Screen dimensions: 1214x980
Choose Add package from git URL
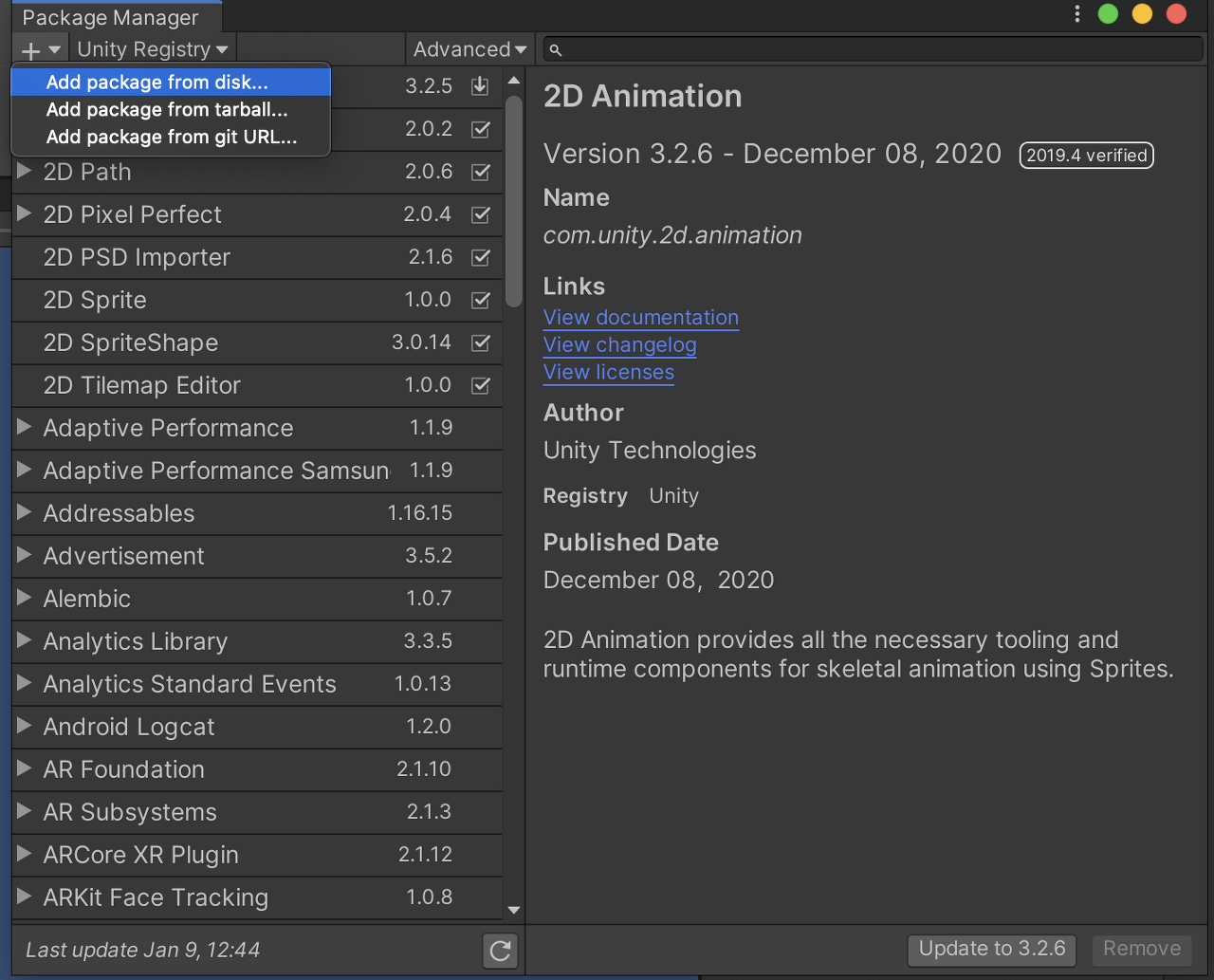click(x=171, y=138)
